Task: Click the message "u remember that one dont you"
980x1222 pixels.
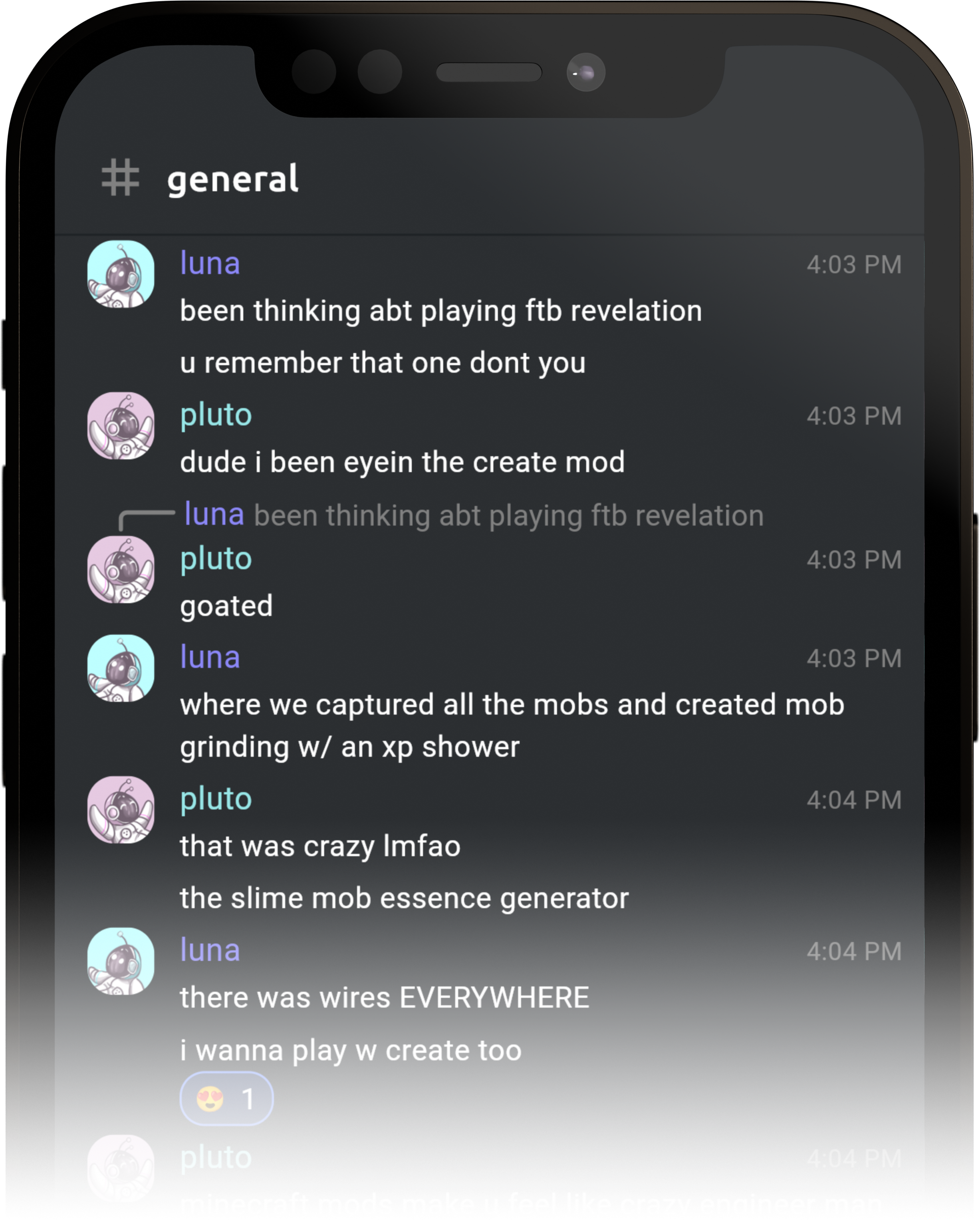Action: point(382,363)
